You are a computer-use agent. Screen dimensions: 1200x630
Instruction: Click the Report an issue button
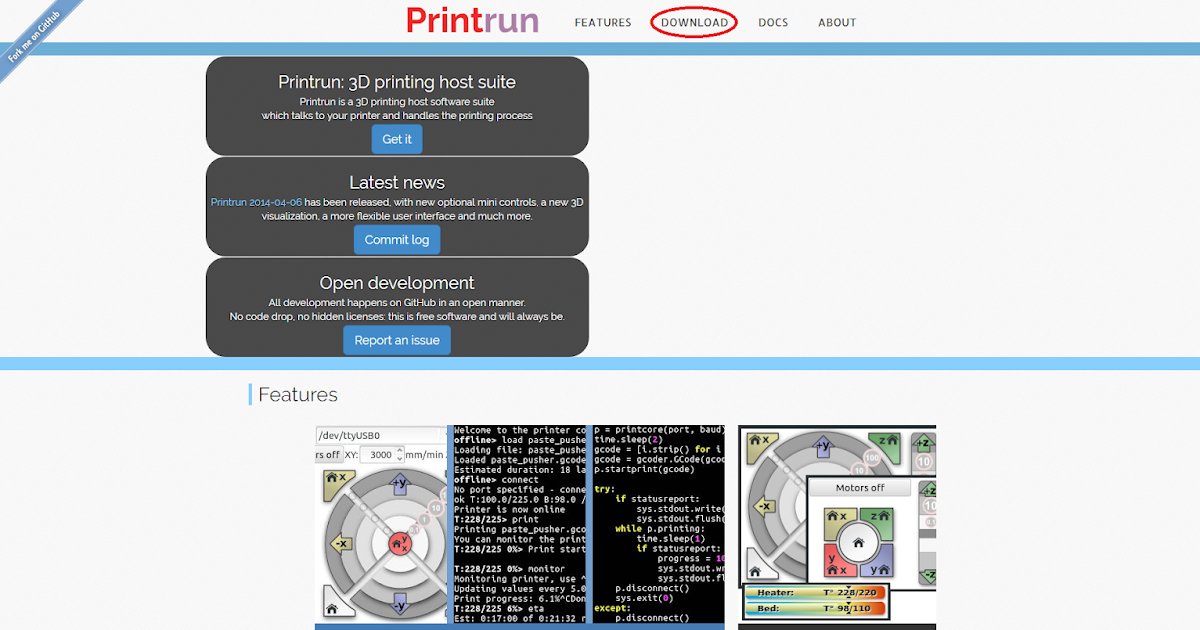397,340
